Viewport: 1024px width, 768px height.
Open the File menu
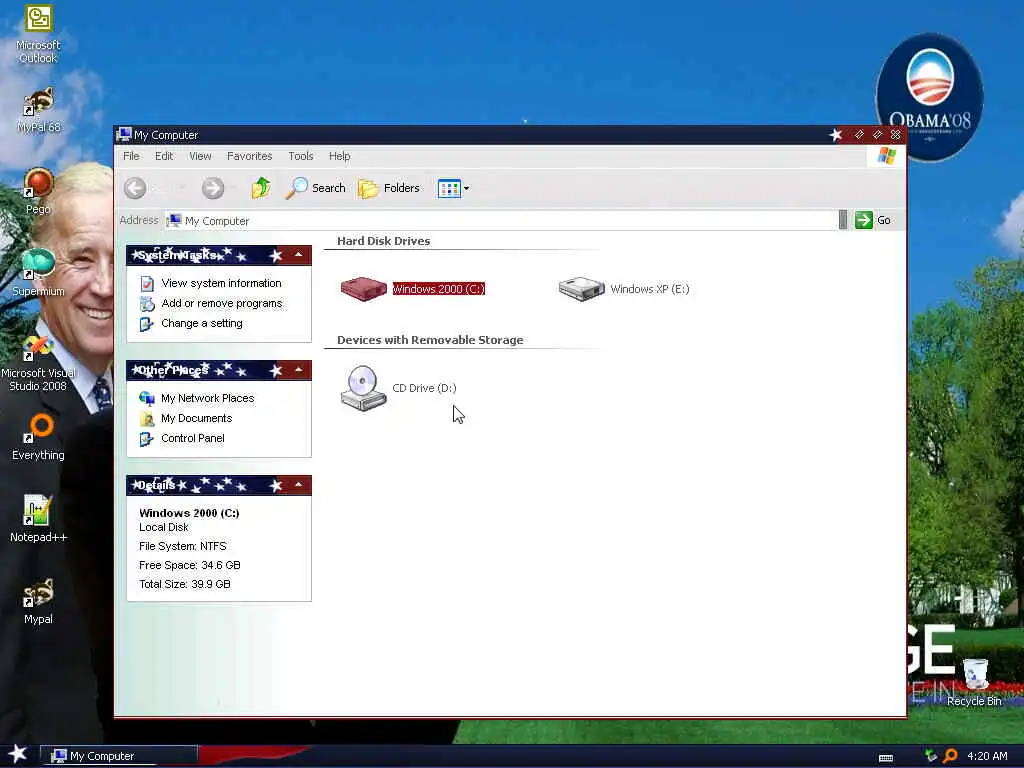131,156
